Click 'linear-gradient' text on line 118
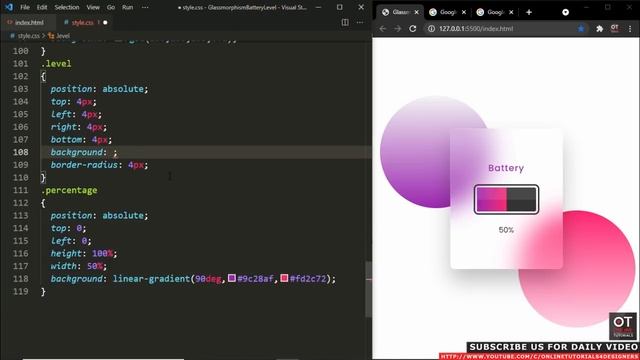This screenshot has height=360, width=640. coord(151,279)
